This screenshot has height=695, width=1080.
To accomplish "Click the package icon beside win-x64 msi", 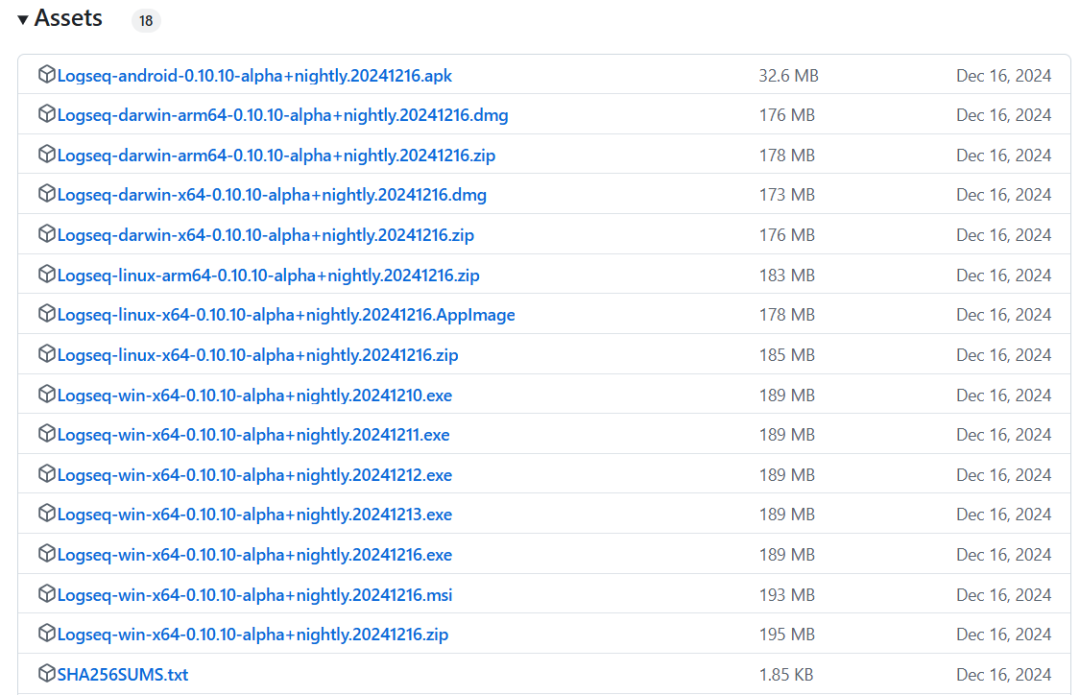I will [x=46, y=594].
